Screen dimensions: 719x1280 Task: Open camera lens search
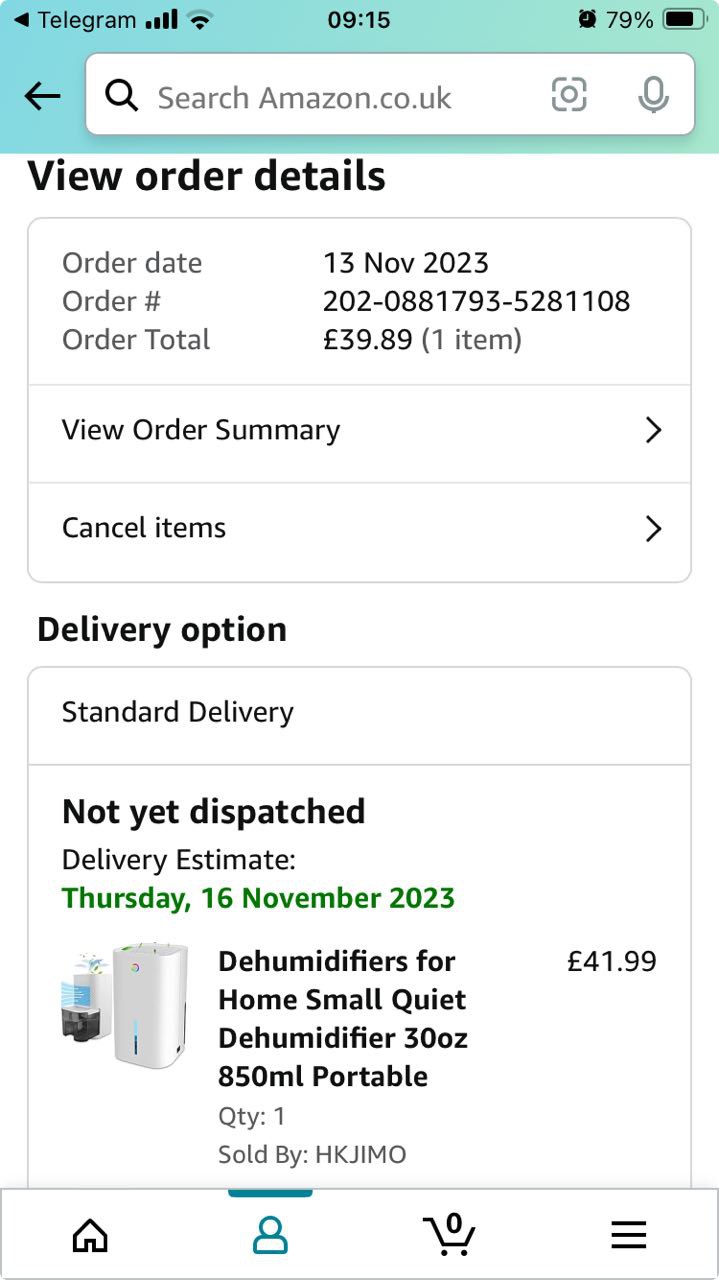click(x=569, y=95)
